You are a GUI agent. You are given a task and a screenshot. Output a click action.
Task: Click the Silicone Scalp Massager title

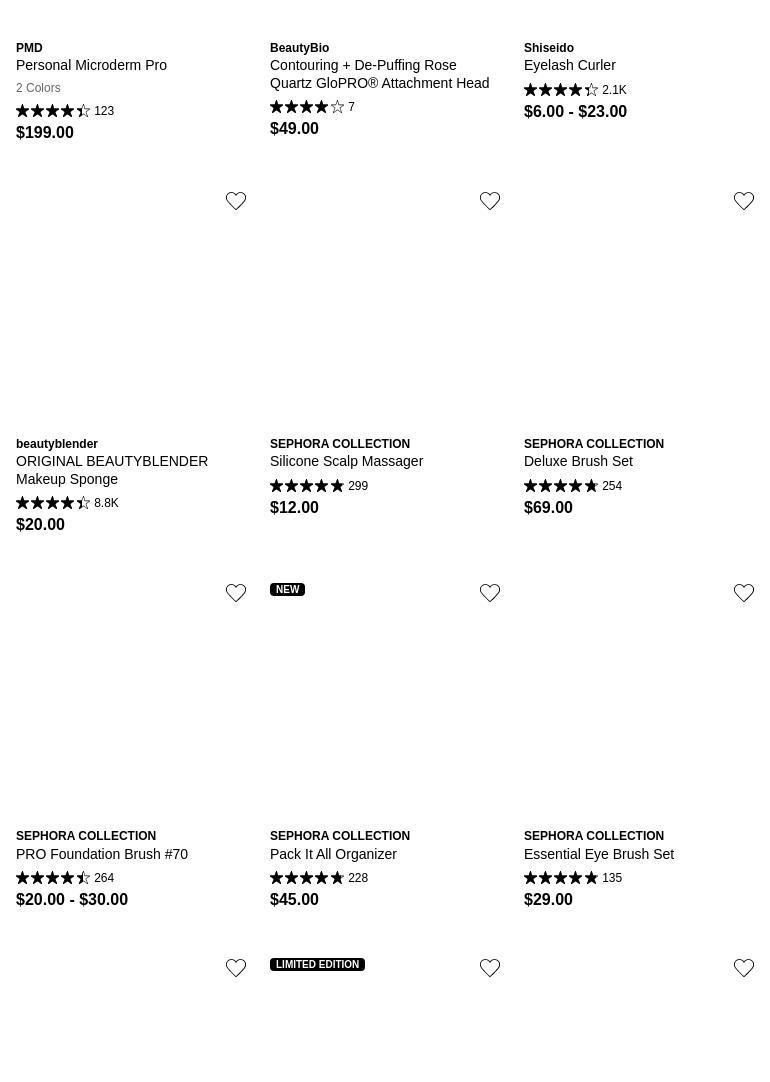(x=346, y=461)
